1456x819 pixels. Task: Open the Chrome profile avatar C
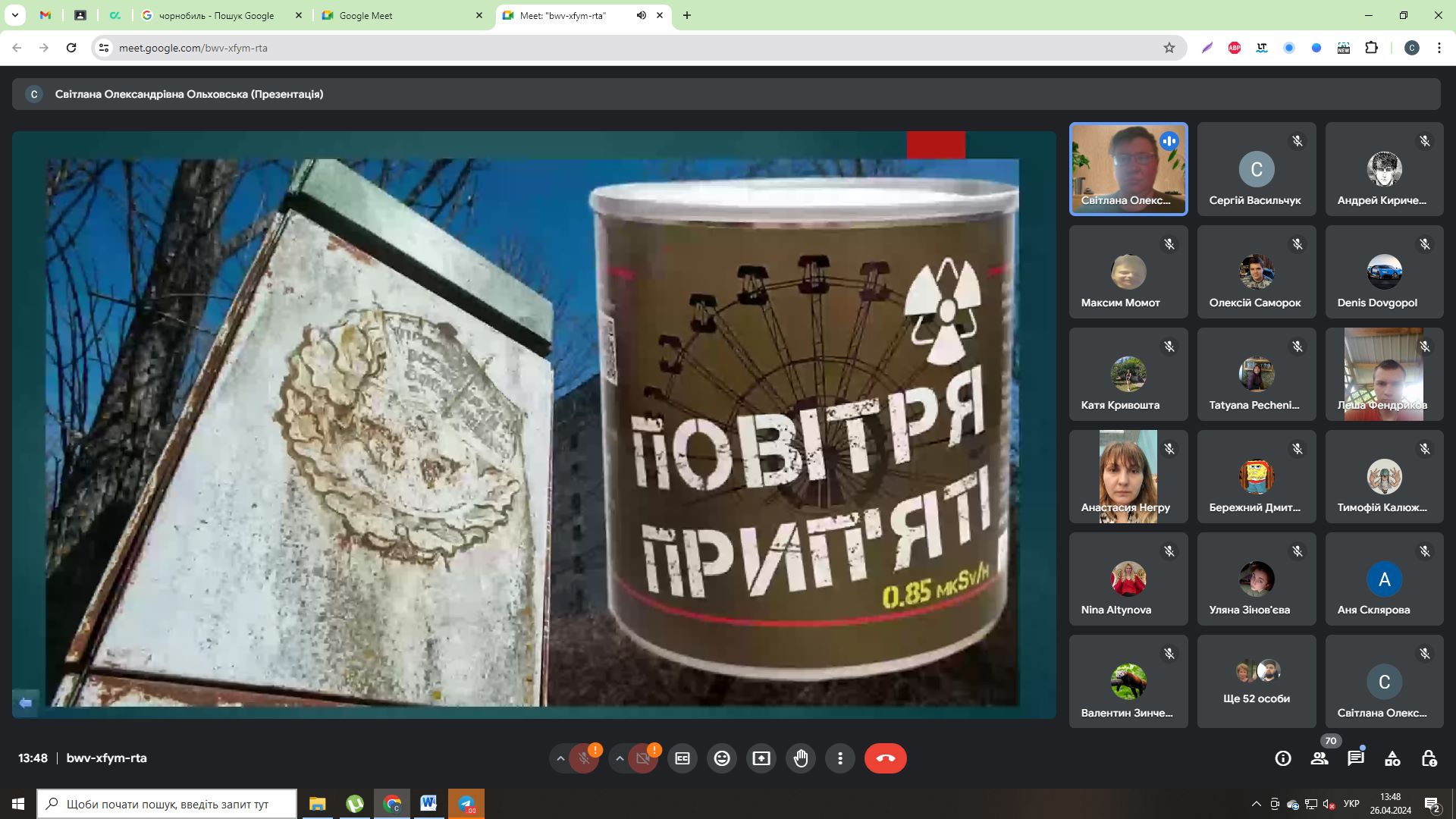pyautogui.click(x=1412, y=48)
